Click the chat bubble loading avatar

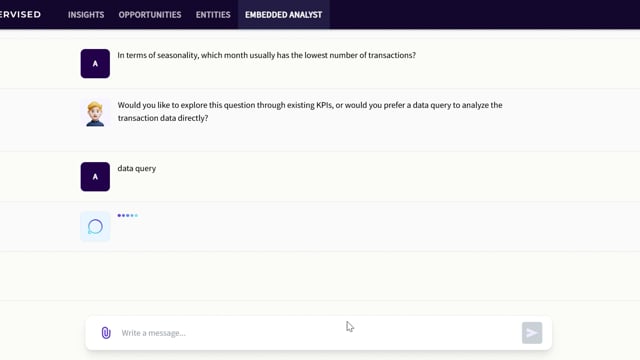tap(95, 227)
